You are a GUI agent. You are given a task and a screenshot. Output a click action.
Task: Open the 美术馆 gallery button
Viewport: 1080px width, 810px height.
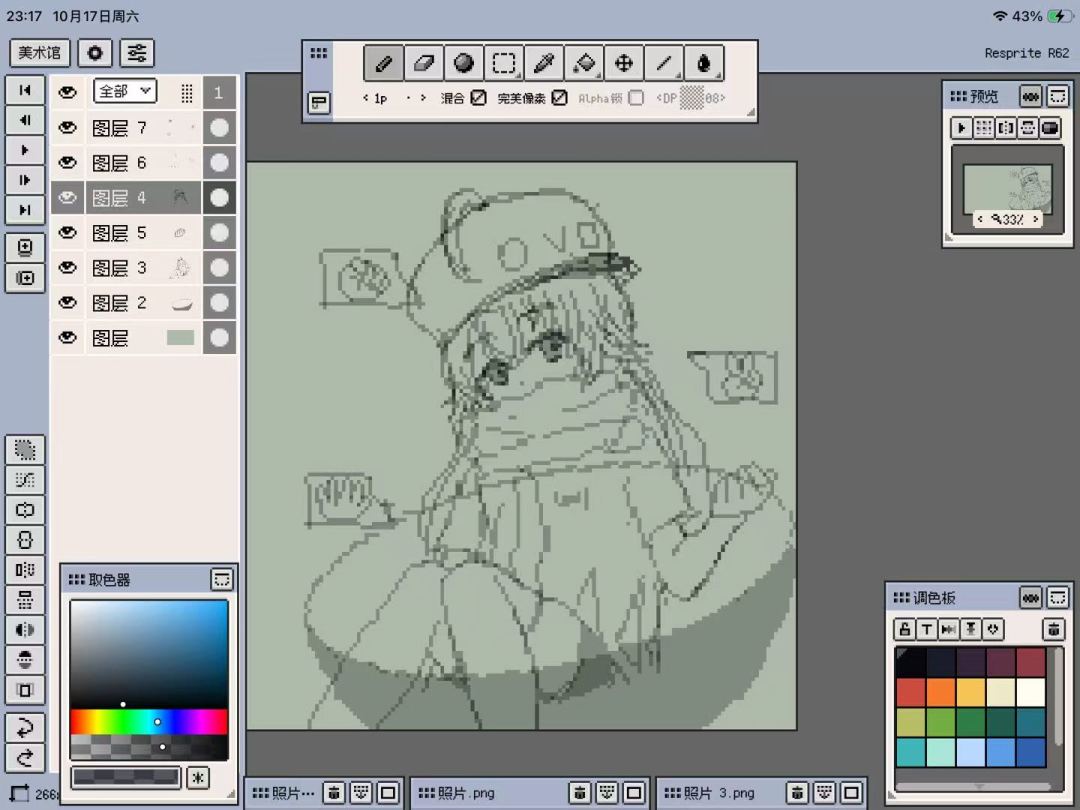[39, 53]
